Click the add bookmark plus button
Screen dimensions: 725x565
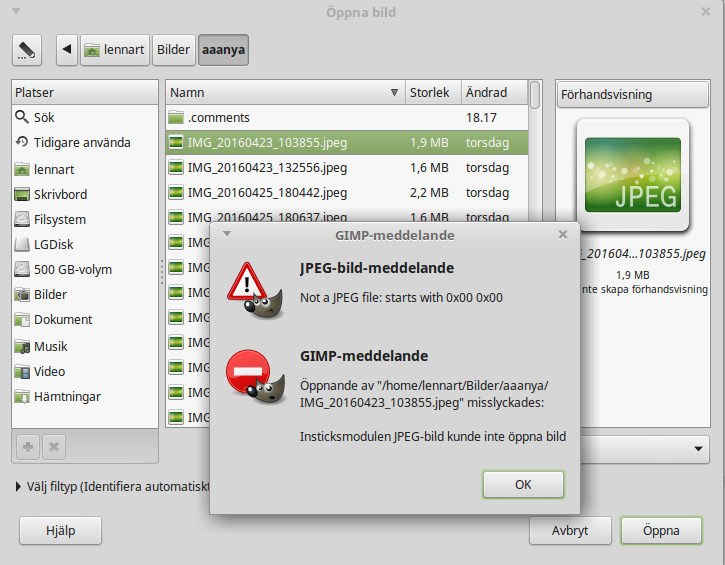[28, 447]
